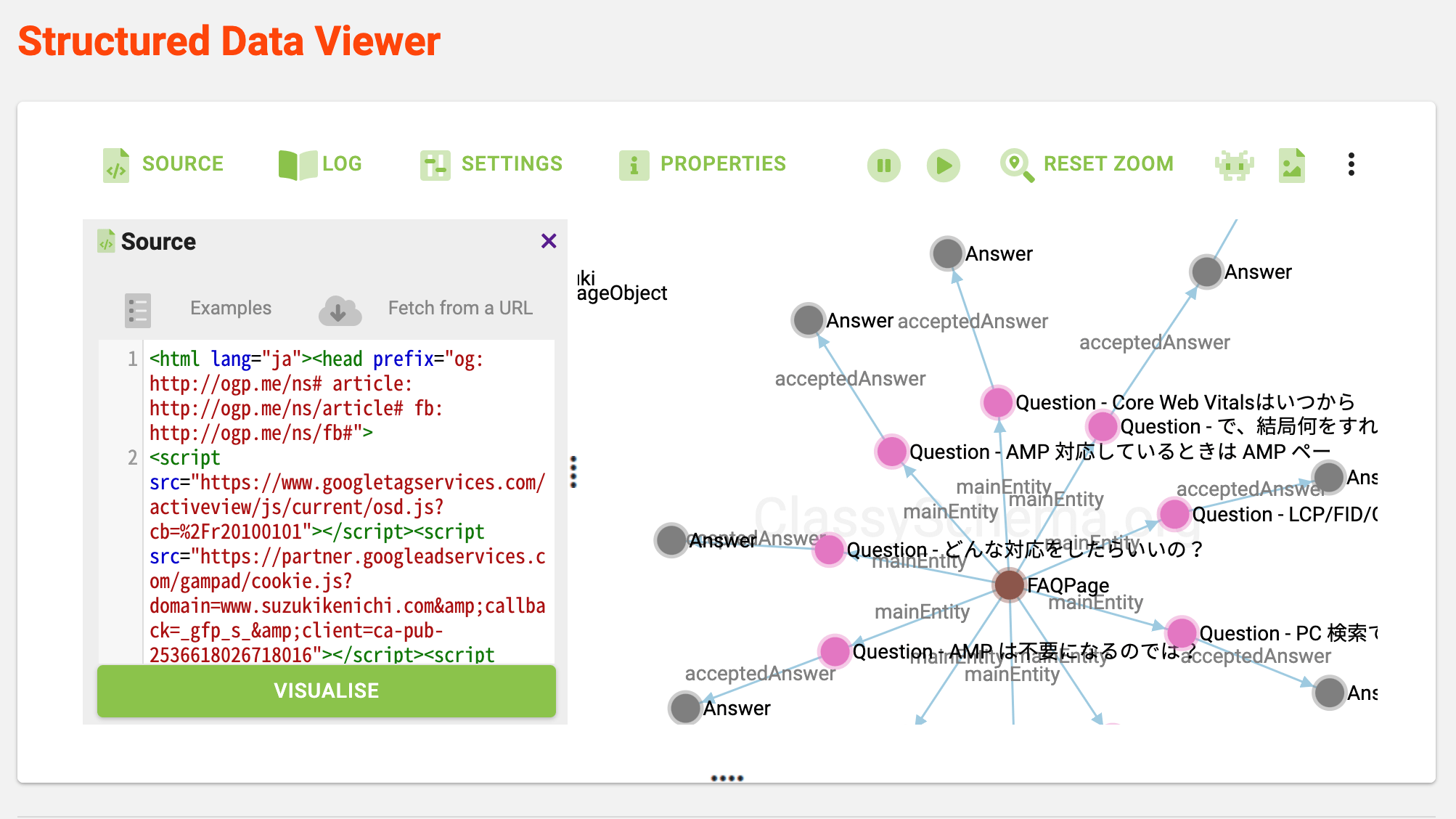Click the vertical panel splitter handle
The image size is (1456, 819).
(x=573, y=472)
